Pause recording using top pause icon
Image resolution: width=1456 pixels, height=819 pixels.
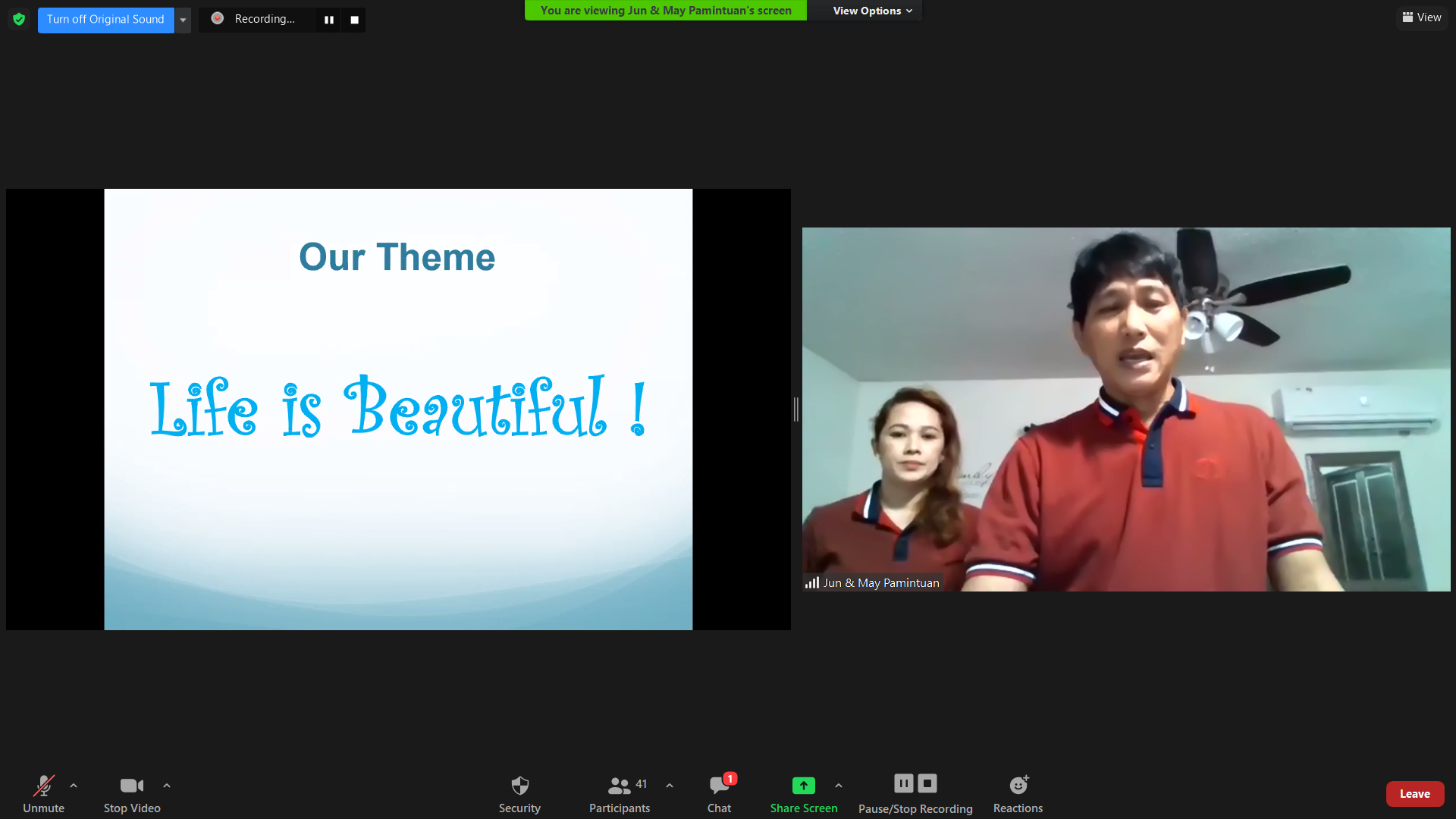tap(329, 20)
